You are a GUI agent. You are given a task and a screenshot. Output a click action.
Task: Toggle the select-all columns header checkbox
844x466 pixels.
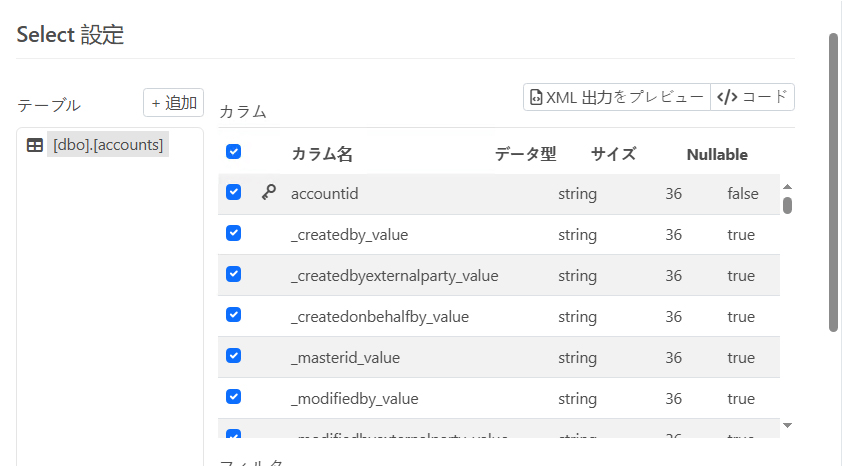point(234,152)
